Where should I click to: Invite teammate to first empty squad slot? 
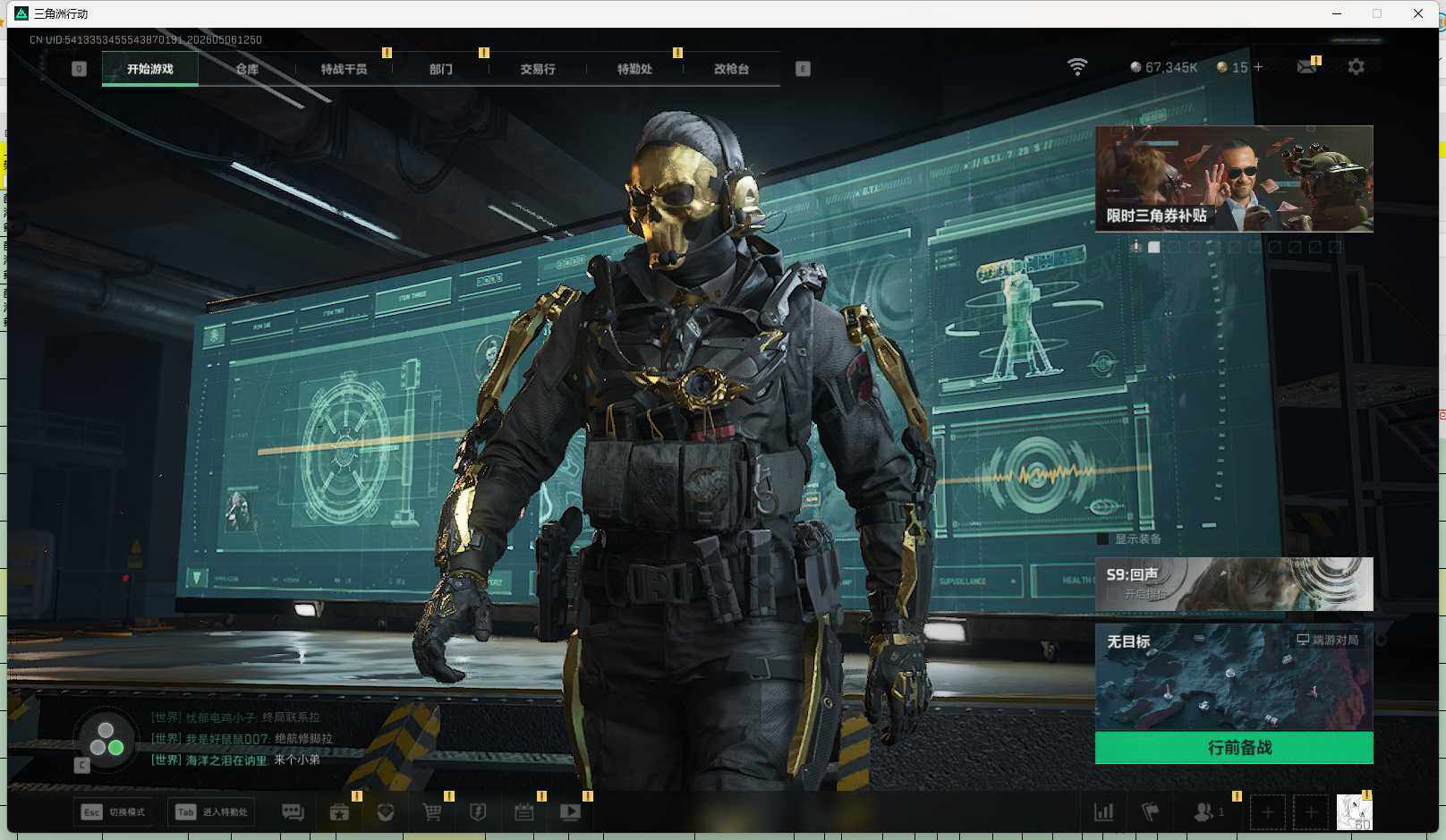click(1268, 812)
